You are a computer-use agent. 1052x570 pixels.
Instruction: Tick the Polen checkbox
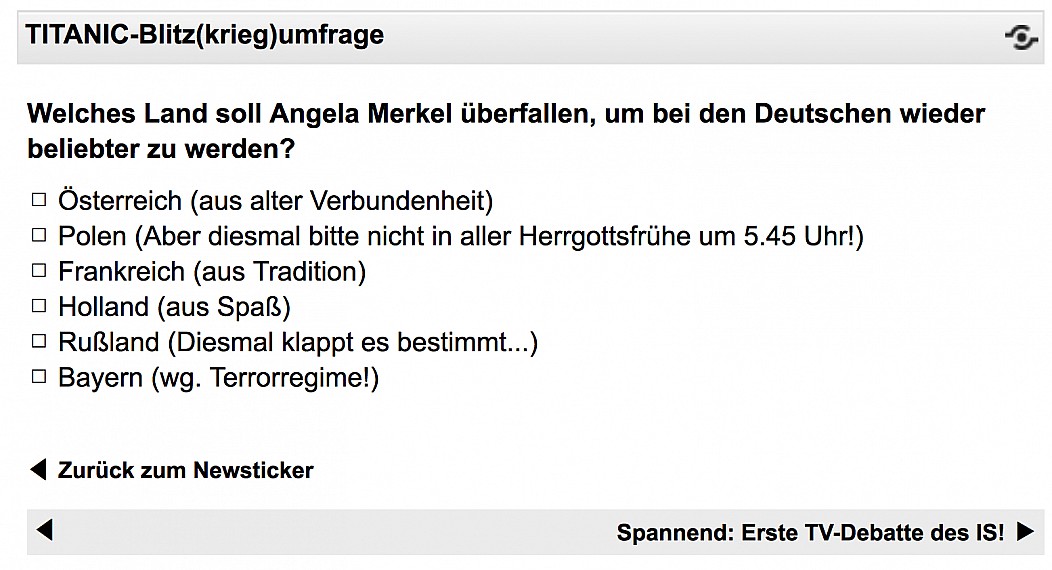click(x=39, y=236)
